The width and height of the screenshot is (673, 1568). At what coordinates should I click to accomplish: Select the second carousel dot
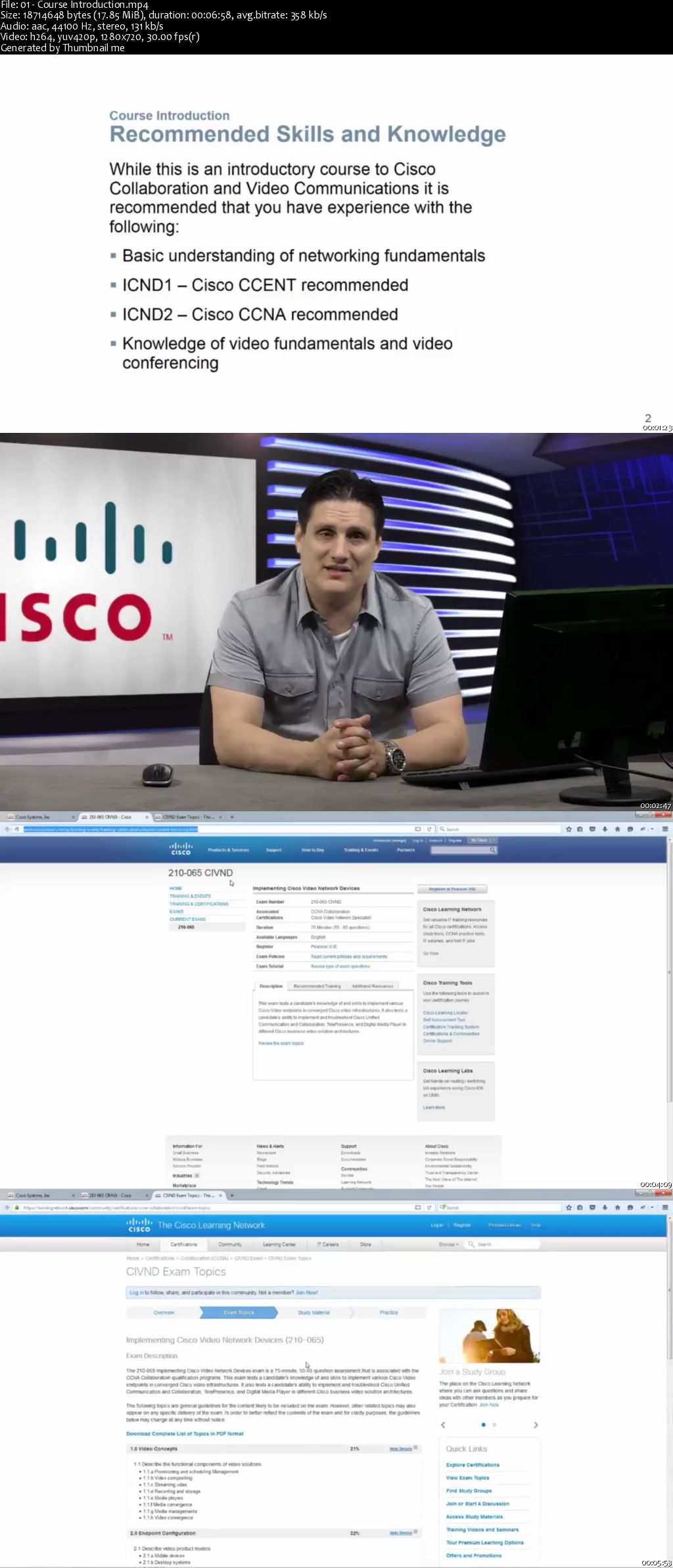click(494, 1425)
